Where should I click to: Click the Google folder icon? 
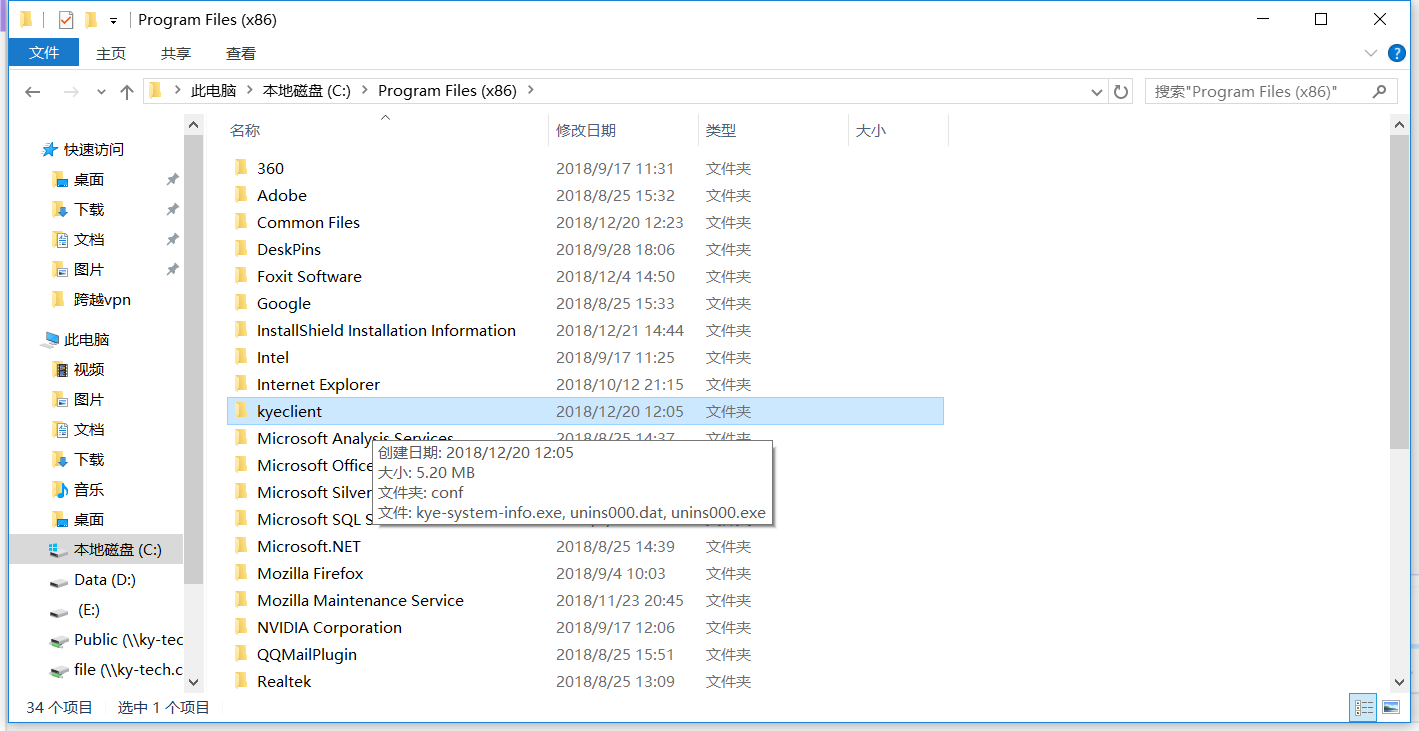(x=241, y=303)
